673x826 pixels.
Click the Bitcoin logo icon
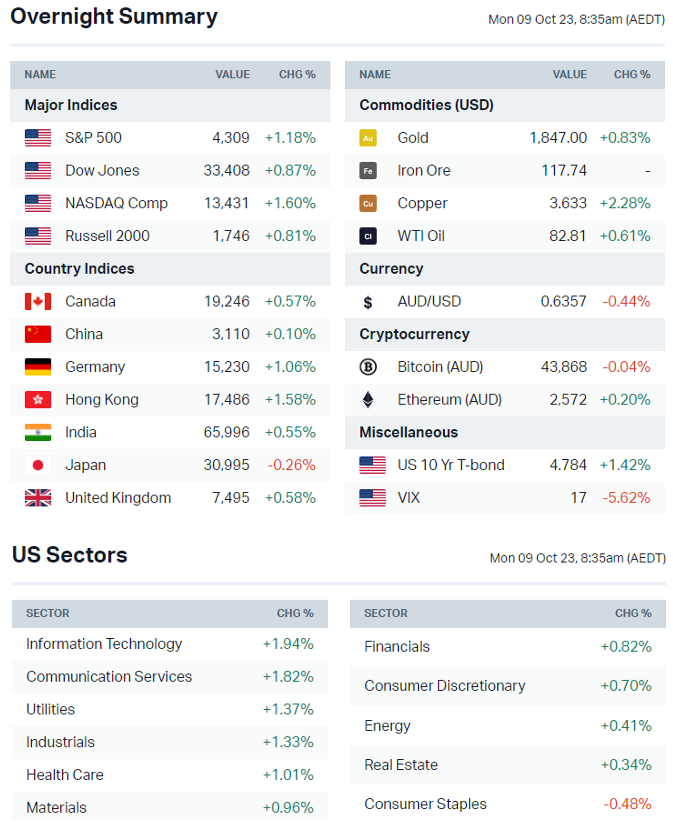[368, 367]
